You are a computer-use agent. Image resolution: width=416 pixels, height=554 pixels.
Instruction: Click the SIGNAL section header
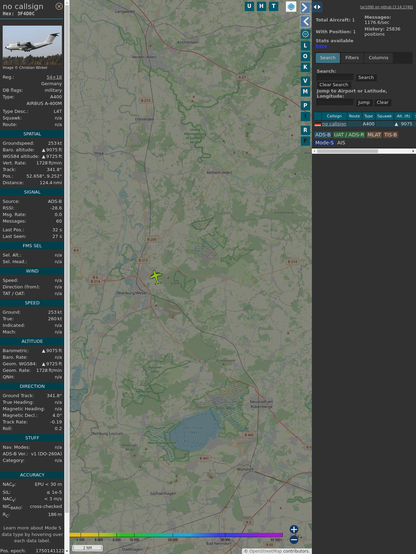click(x=32, y=192)
